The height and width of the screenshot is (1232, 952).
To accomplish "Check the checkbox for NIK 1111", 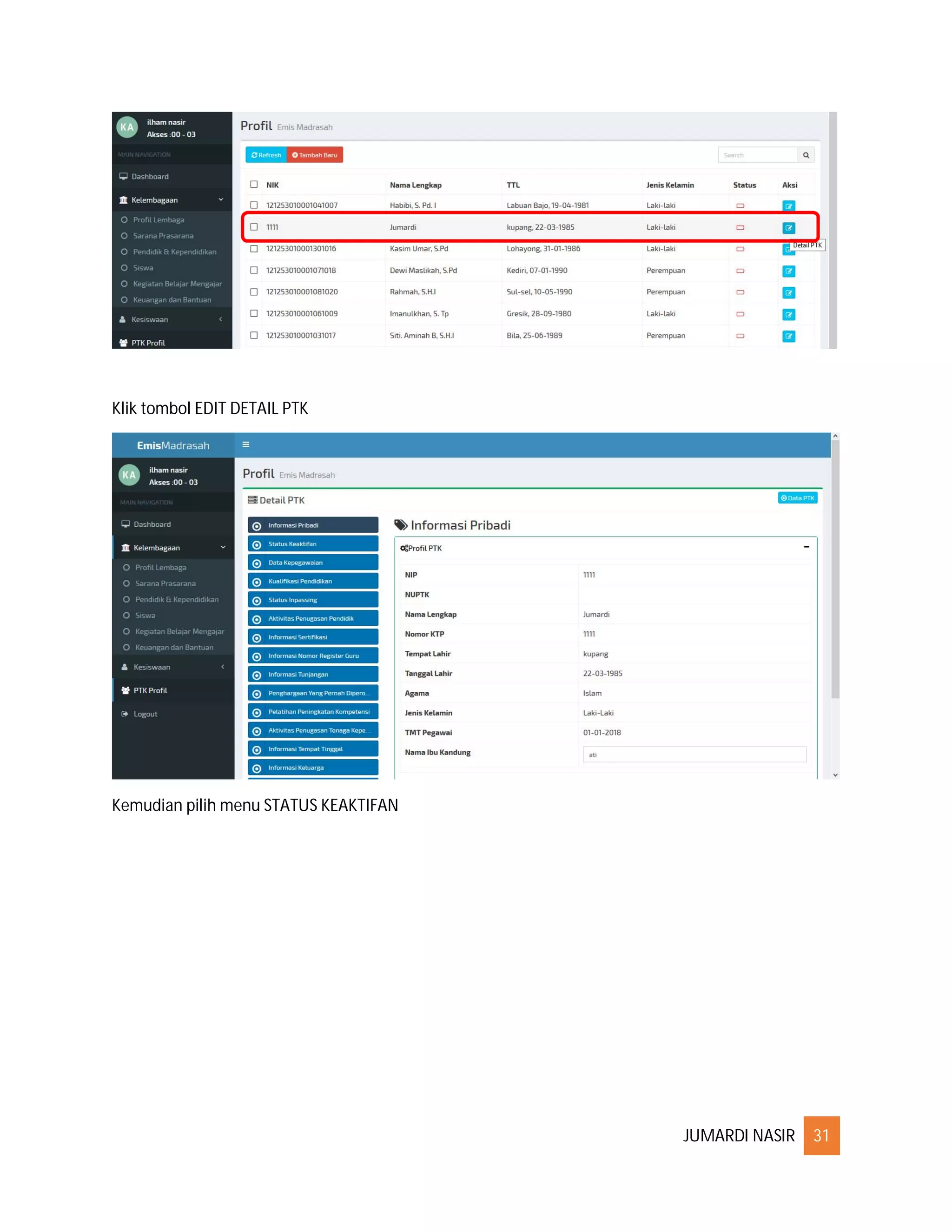I will (x=254, y=227).
